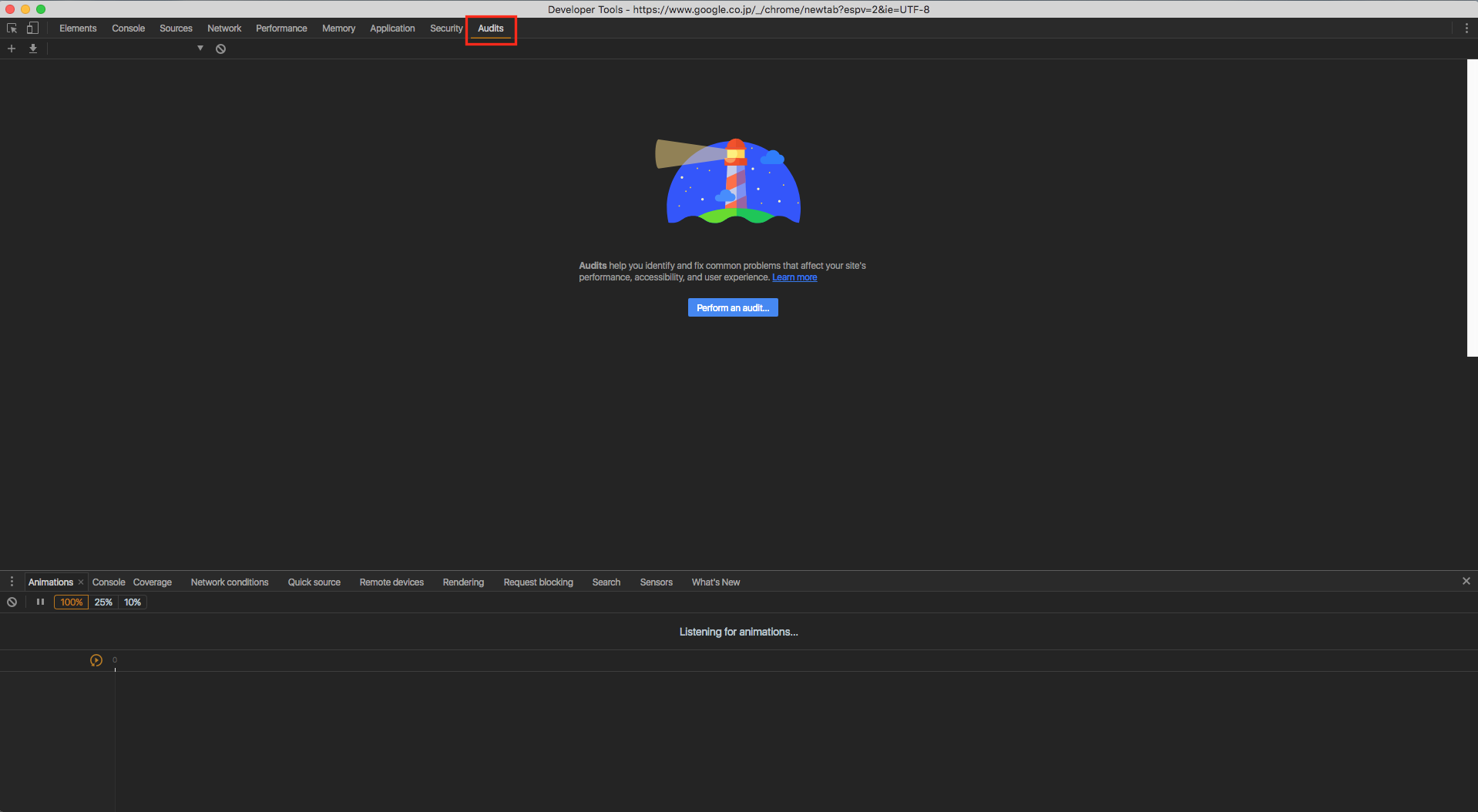This screenshot has height=812, width=1478.
Task: Activate the inspect element picker icon
Action: tap(12, 29)
